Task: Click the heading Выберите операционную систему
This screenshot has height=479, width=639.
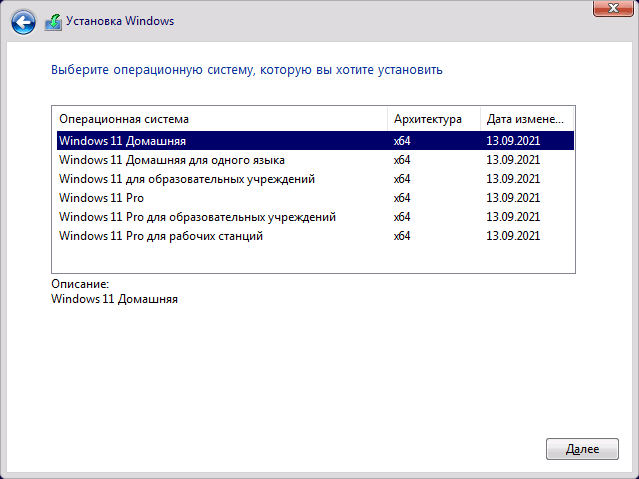Action: pyautogui.click(x=246, y=70)
